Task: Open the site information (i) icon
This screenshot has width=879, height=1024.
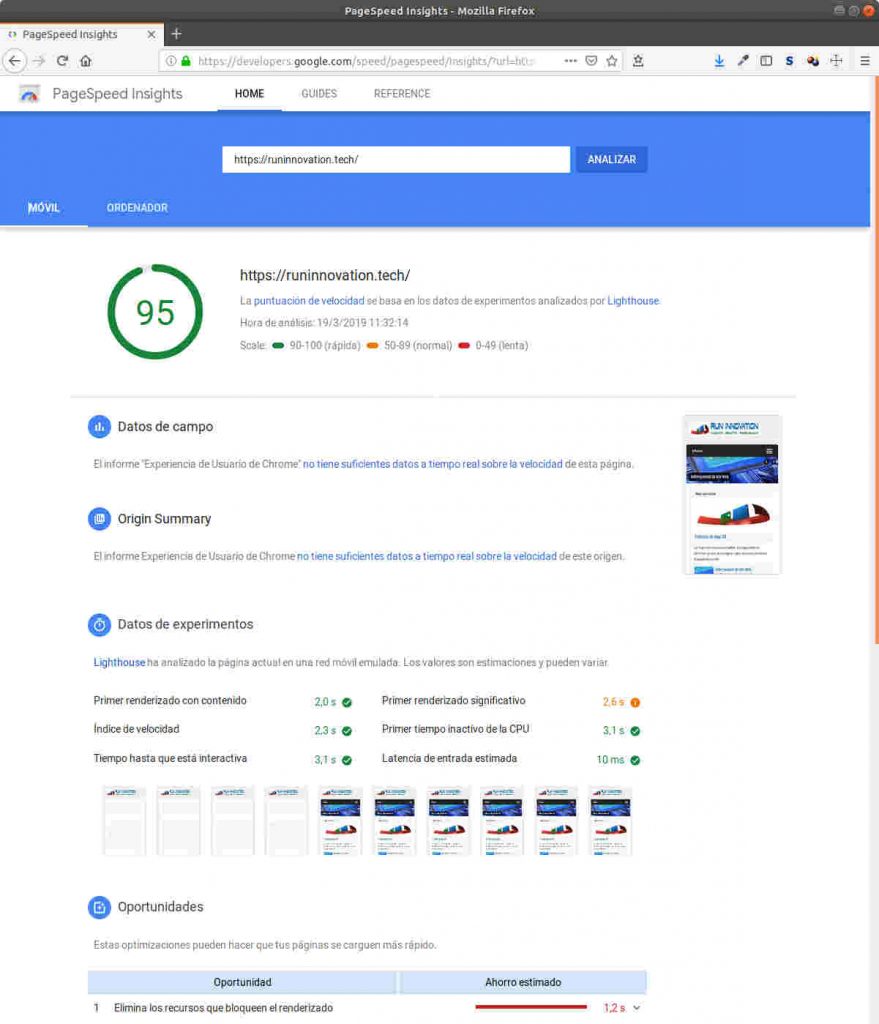Action: coord(170,61)
